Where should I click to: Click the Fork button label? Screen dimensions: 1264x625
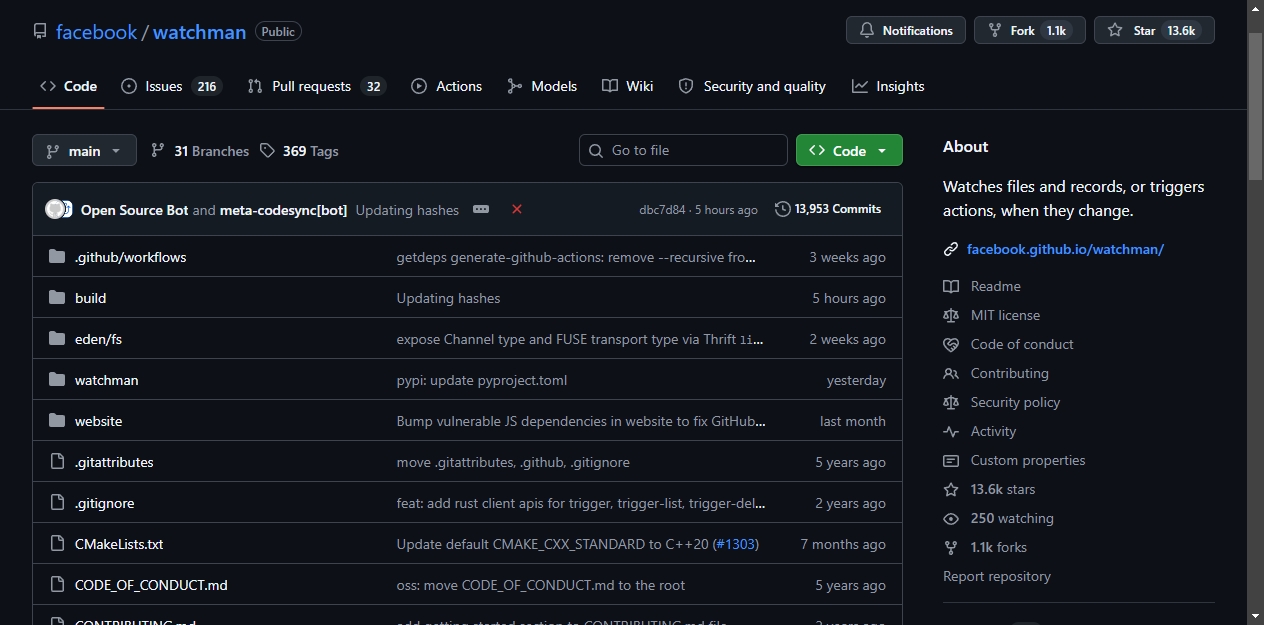tap(1022, 31)
